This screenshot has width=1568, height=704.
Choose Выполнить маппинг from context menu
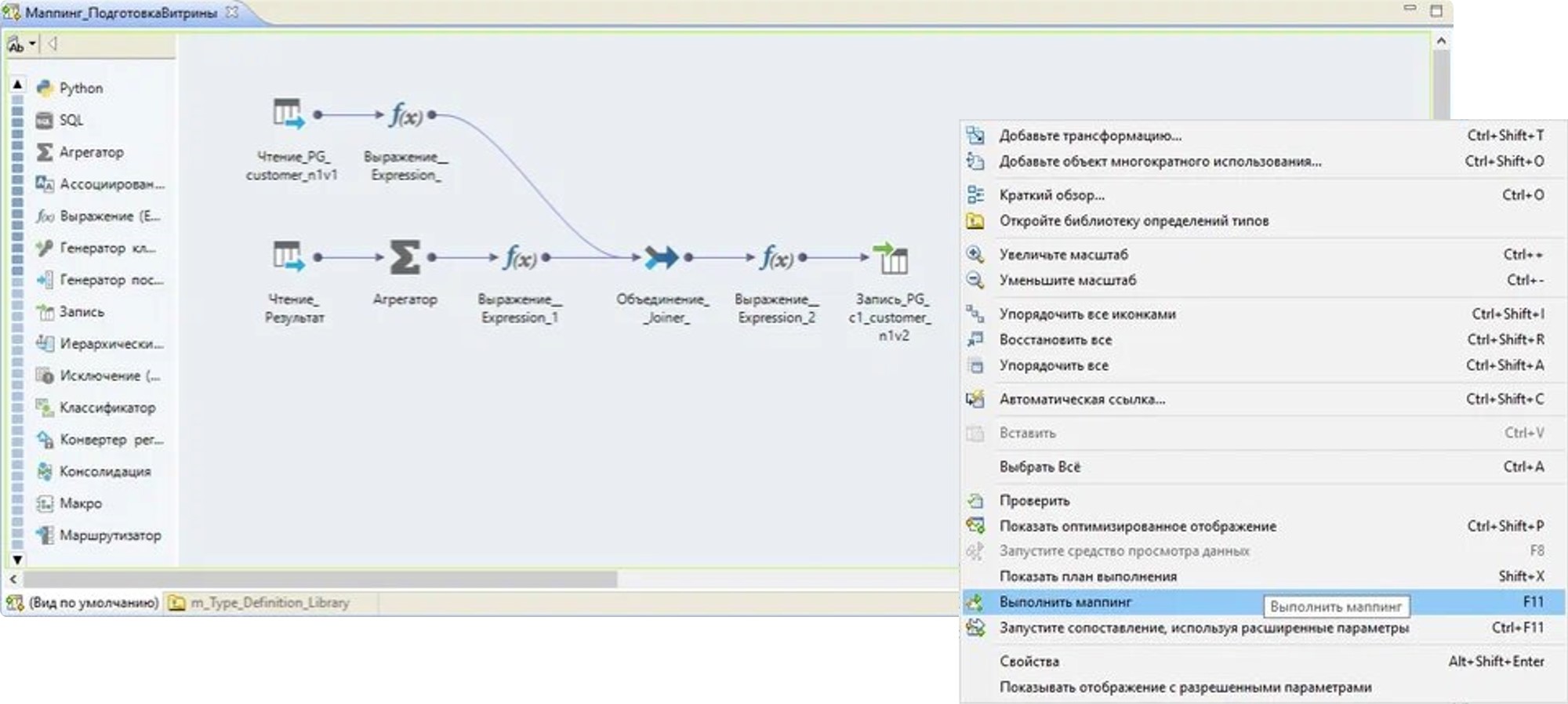pyautogui.click(x=1065, y=602)
